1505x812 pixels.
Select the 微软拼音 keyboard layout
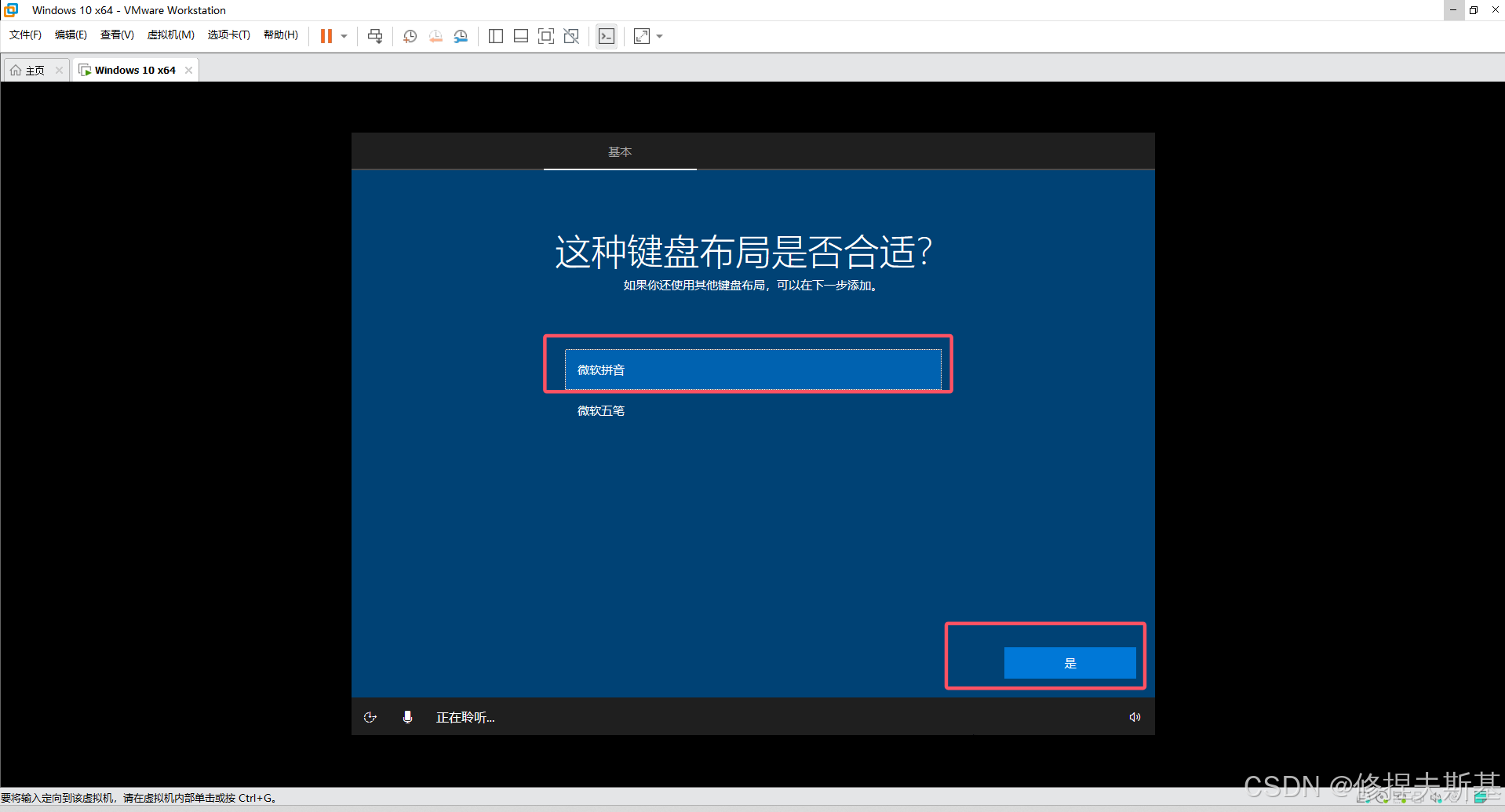coord(752,370)
